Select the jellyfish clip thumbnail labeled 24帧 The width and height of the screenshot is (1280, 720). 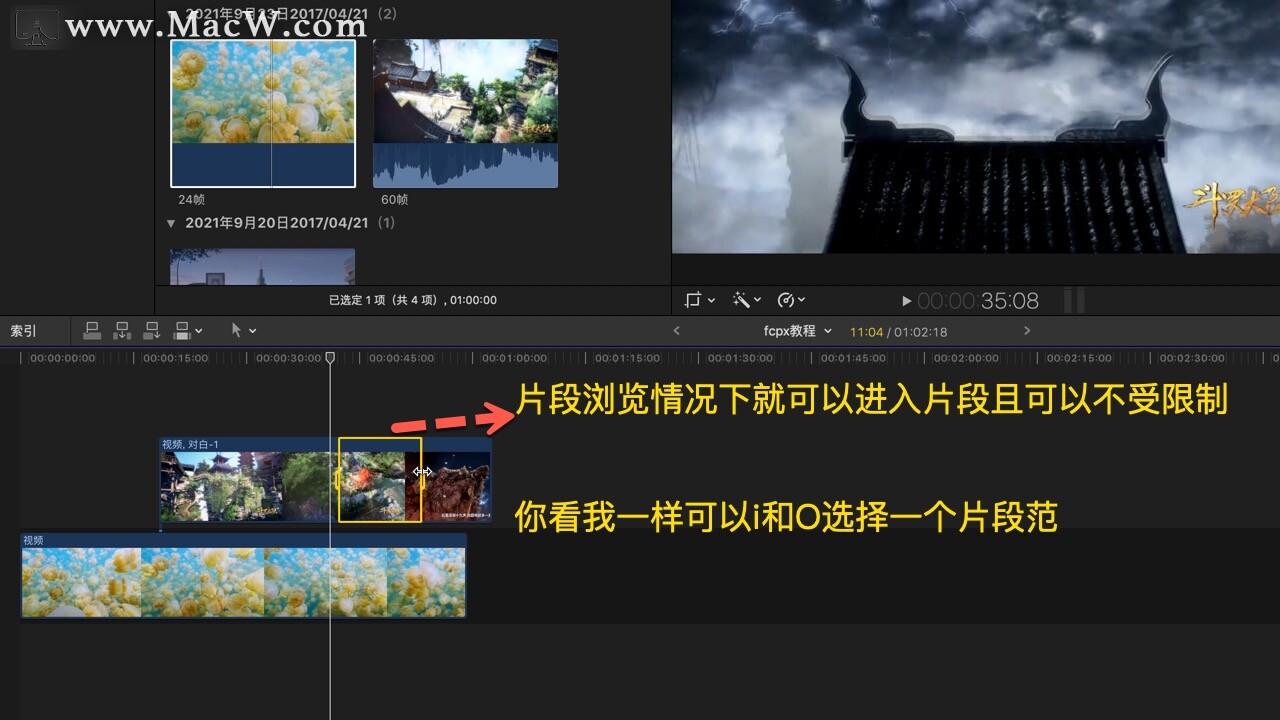point(263,114)
